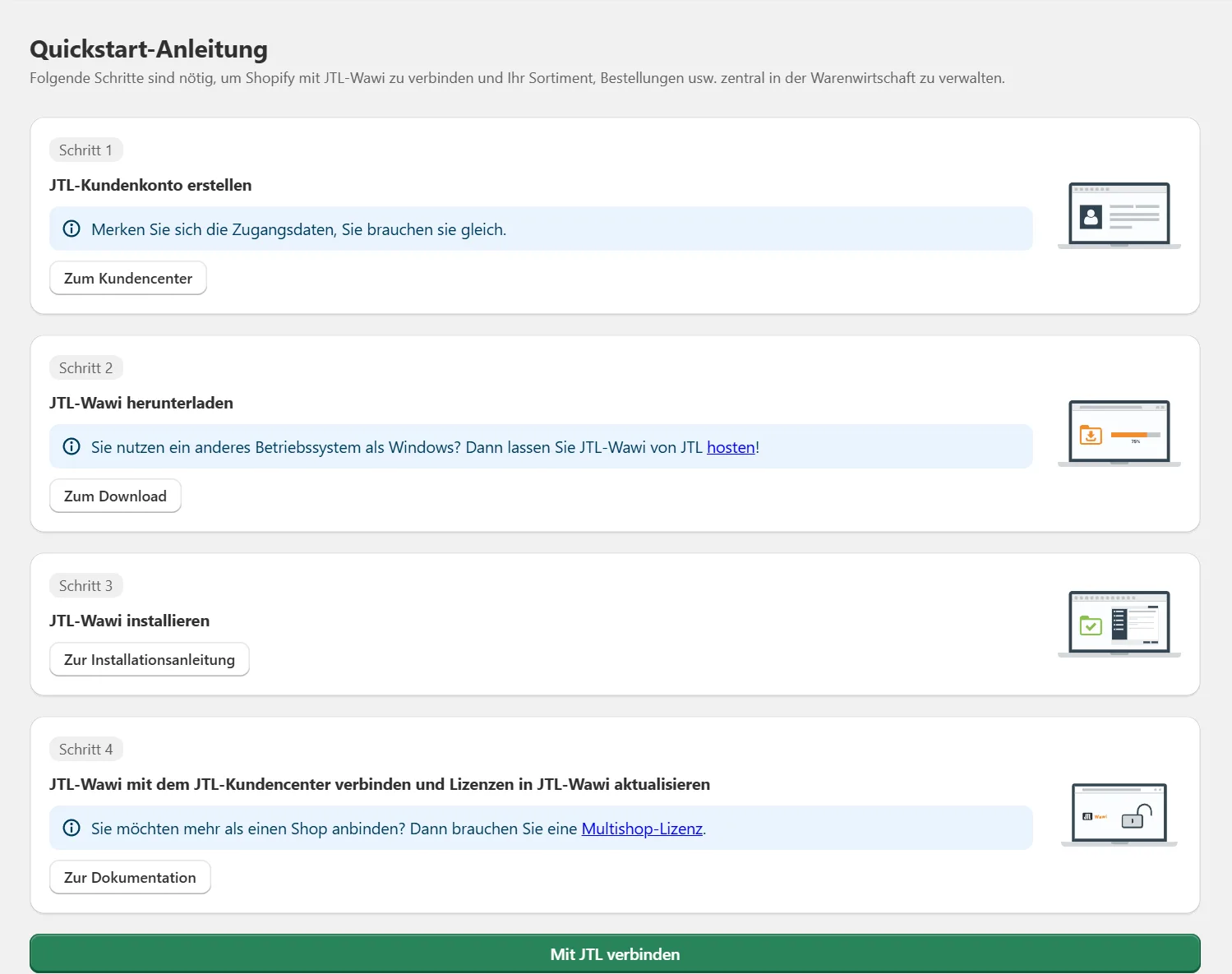Click the JTL-Wawi installieren heading
The width and height of the screenshot is (1232, 974).
pos(129,621)
